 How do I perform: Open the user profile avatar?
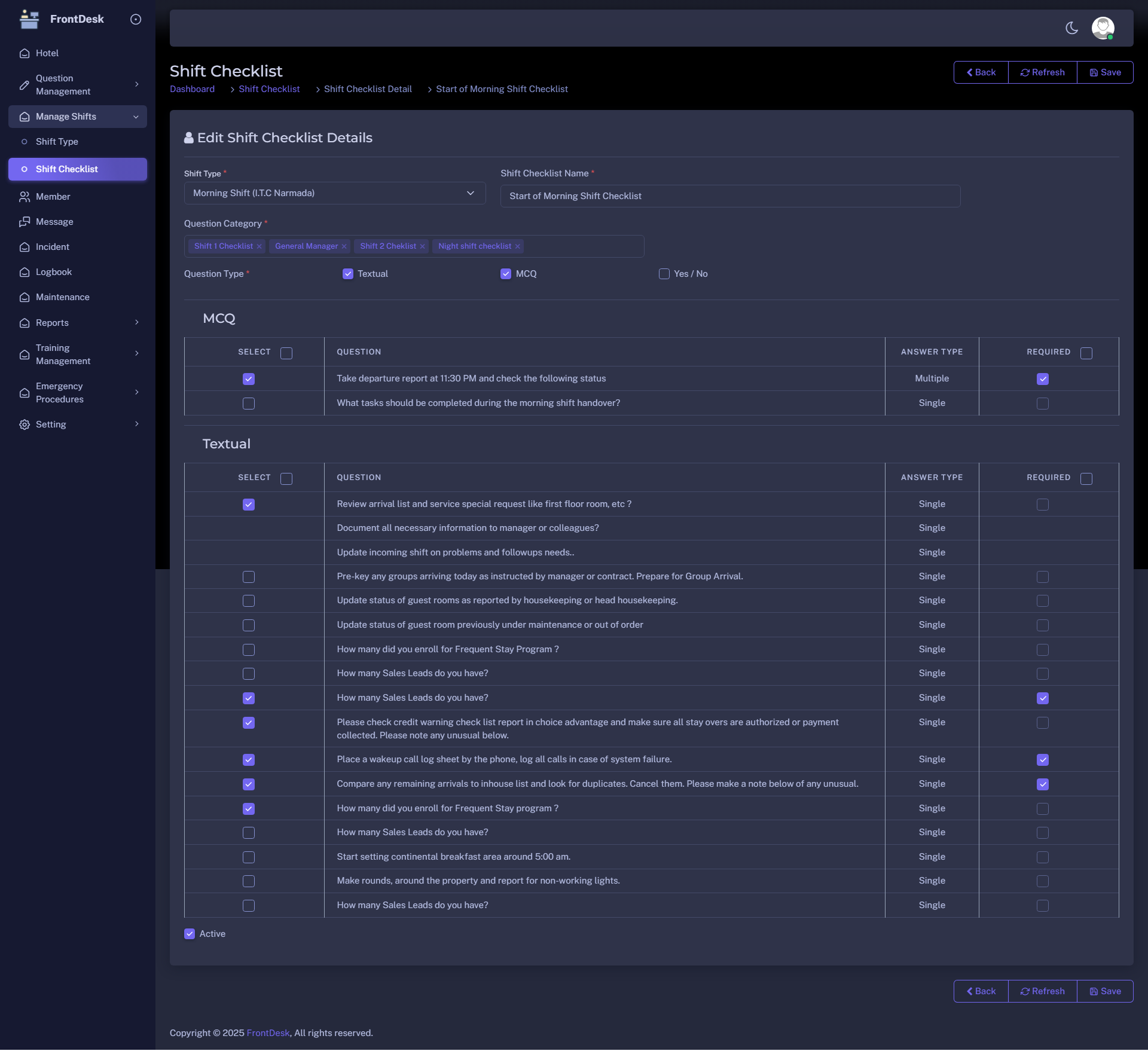click(x=1103, y=28)
